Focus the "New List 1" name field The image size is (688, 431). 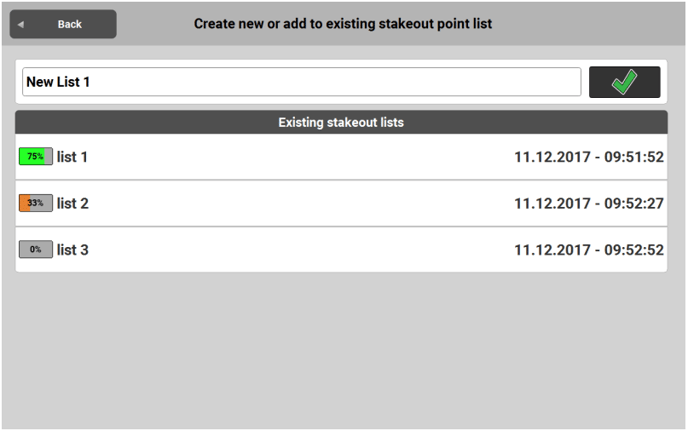point(300,82)
